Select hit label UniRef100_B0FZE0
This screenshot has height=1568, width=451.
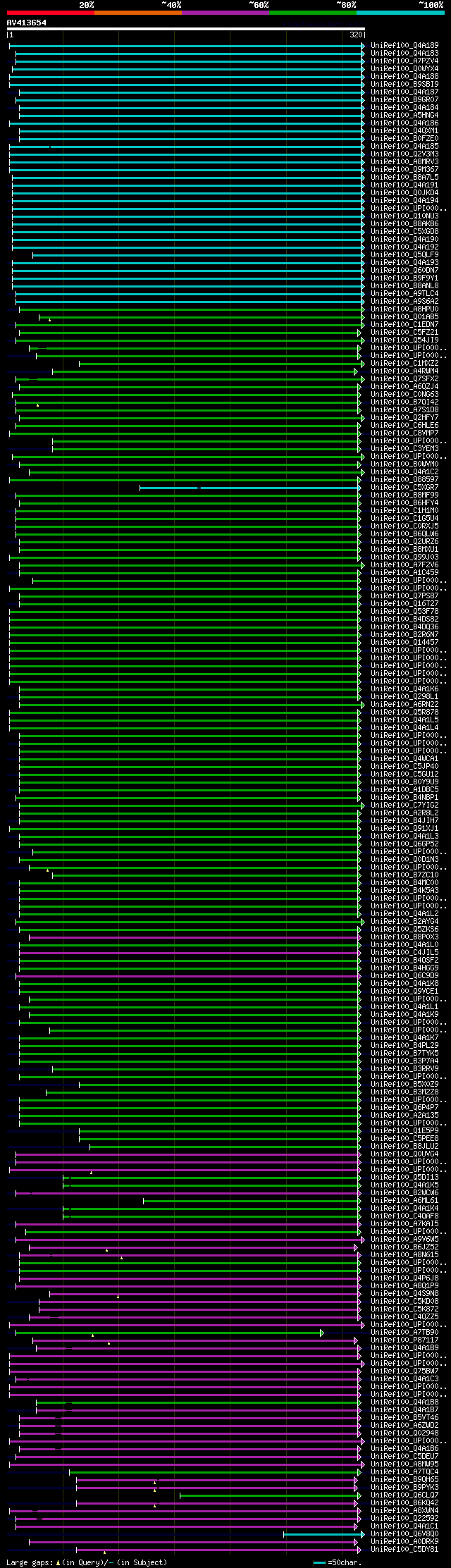pos(404,139)
